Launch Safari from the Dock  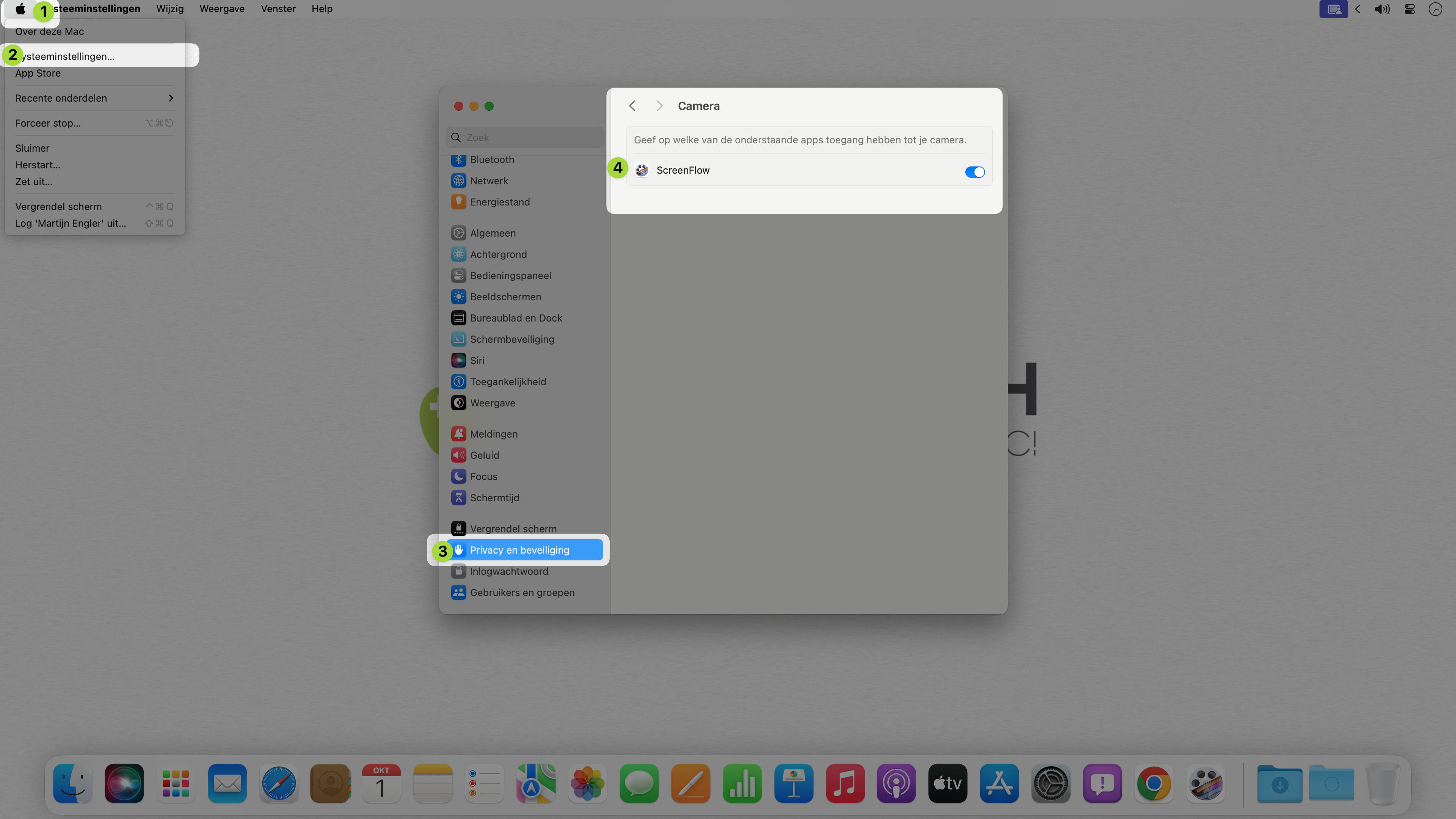[x=279, y=784]
